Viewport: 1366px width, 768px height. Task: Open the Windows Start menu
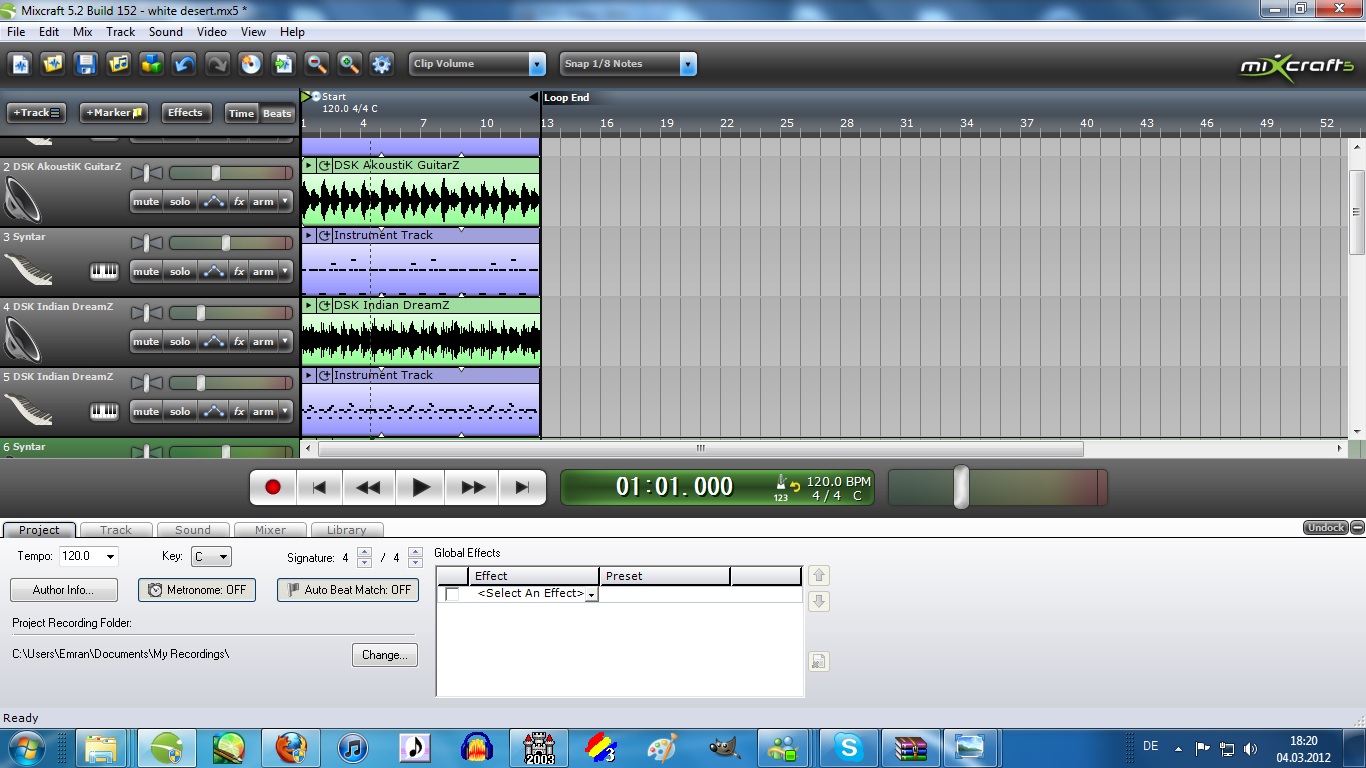point(25,747)
